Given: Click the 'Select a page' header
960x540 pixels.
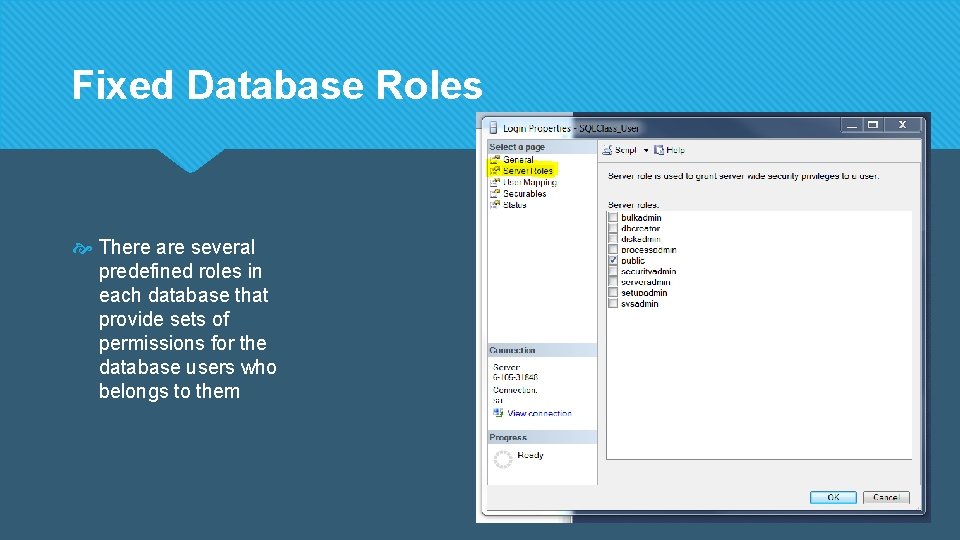Looking at the screenshot, I should [517, 147].
